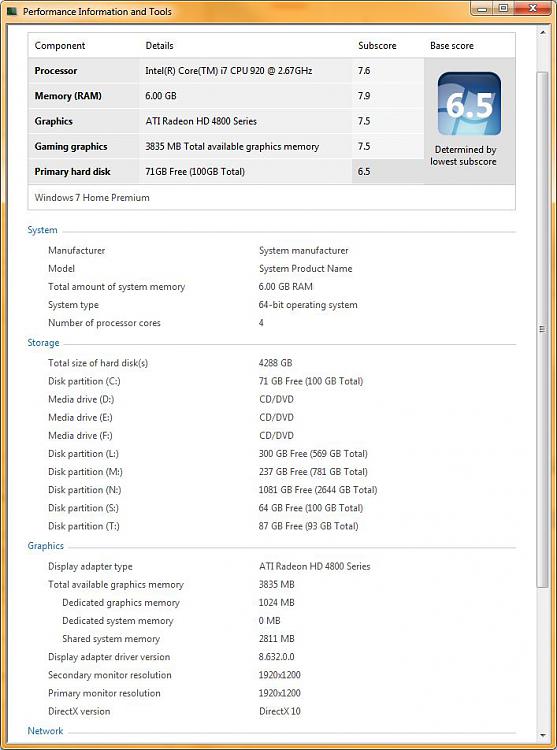Click the Base score column header
The height and width of the screenshot is (750, 557).
click(x=452, y=46)
